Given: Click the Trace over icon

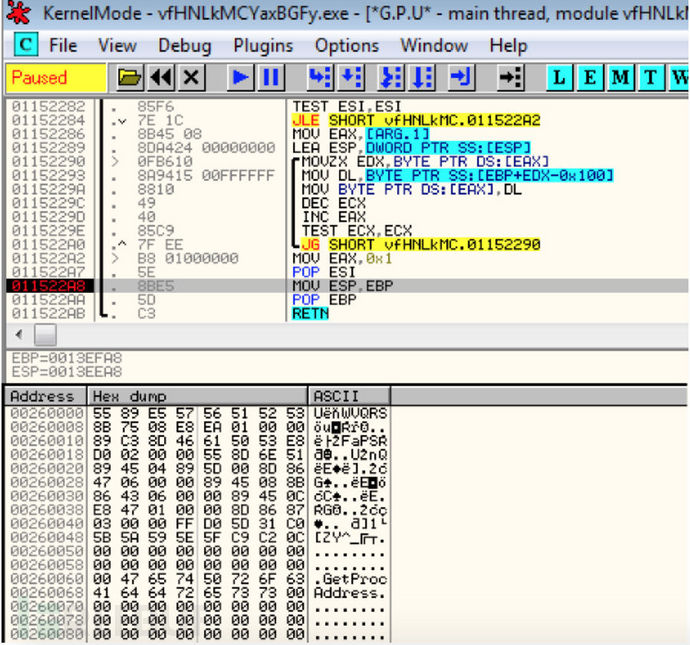Looking at the screenshot, I should point(424,78).
